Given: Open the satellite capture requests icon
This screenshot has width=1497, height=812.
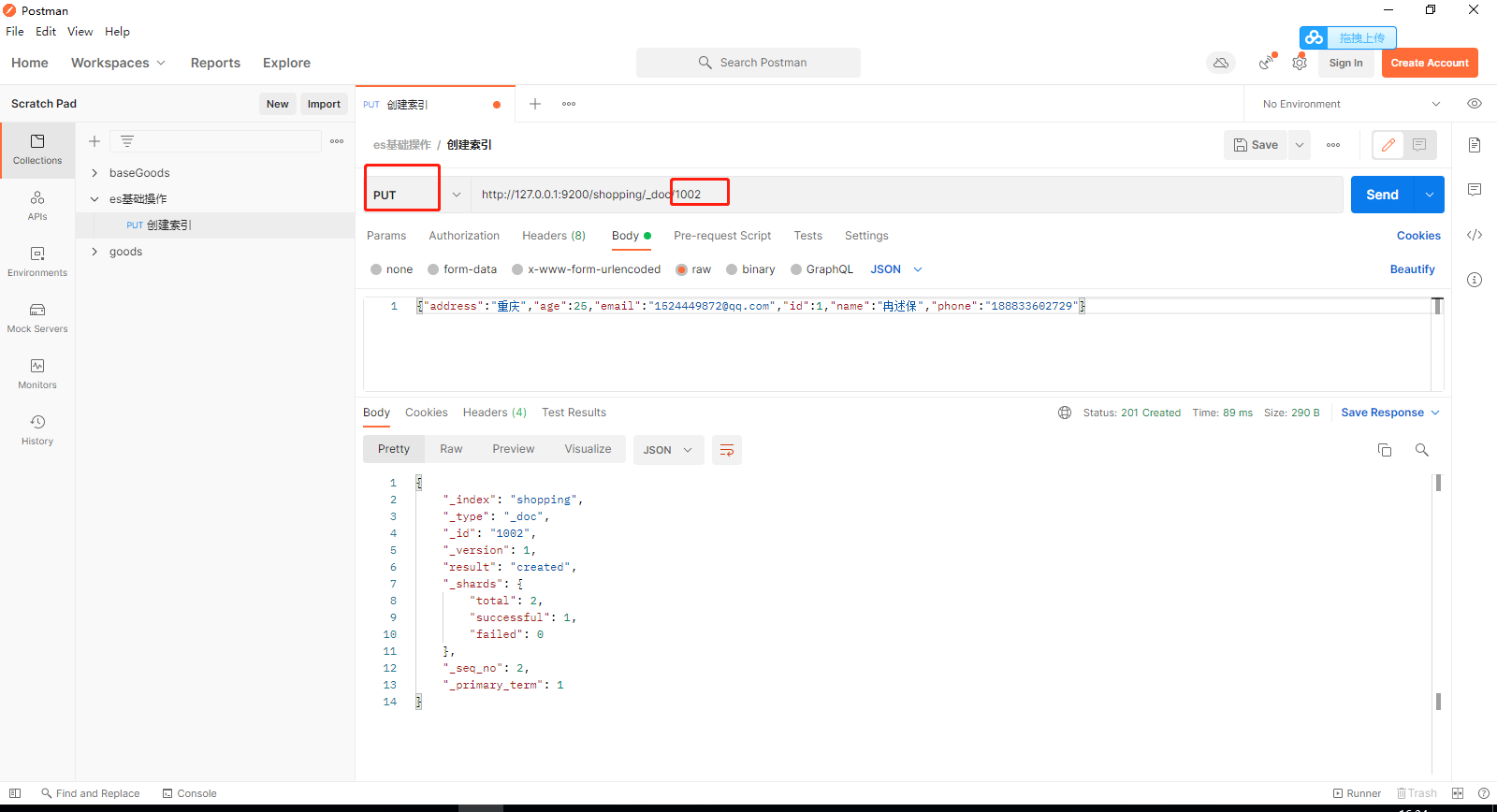Looking at the screenshot, I should click(1266, 63).
